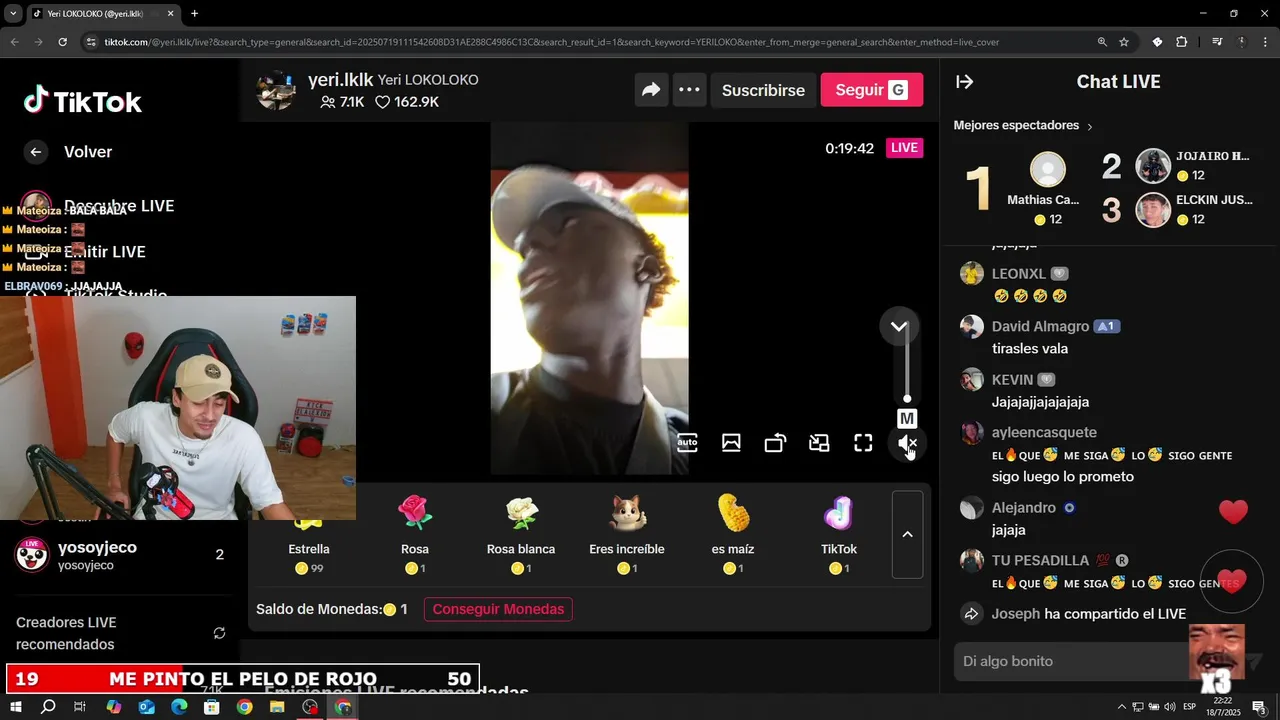Click the Volver back arrow

(36, 152)
